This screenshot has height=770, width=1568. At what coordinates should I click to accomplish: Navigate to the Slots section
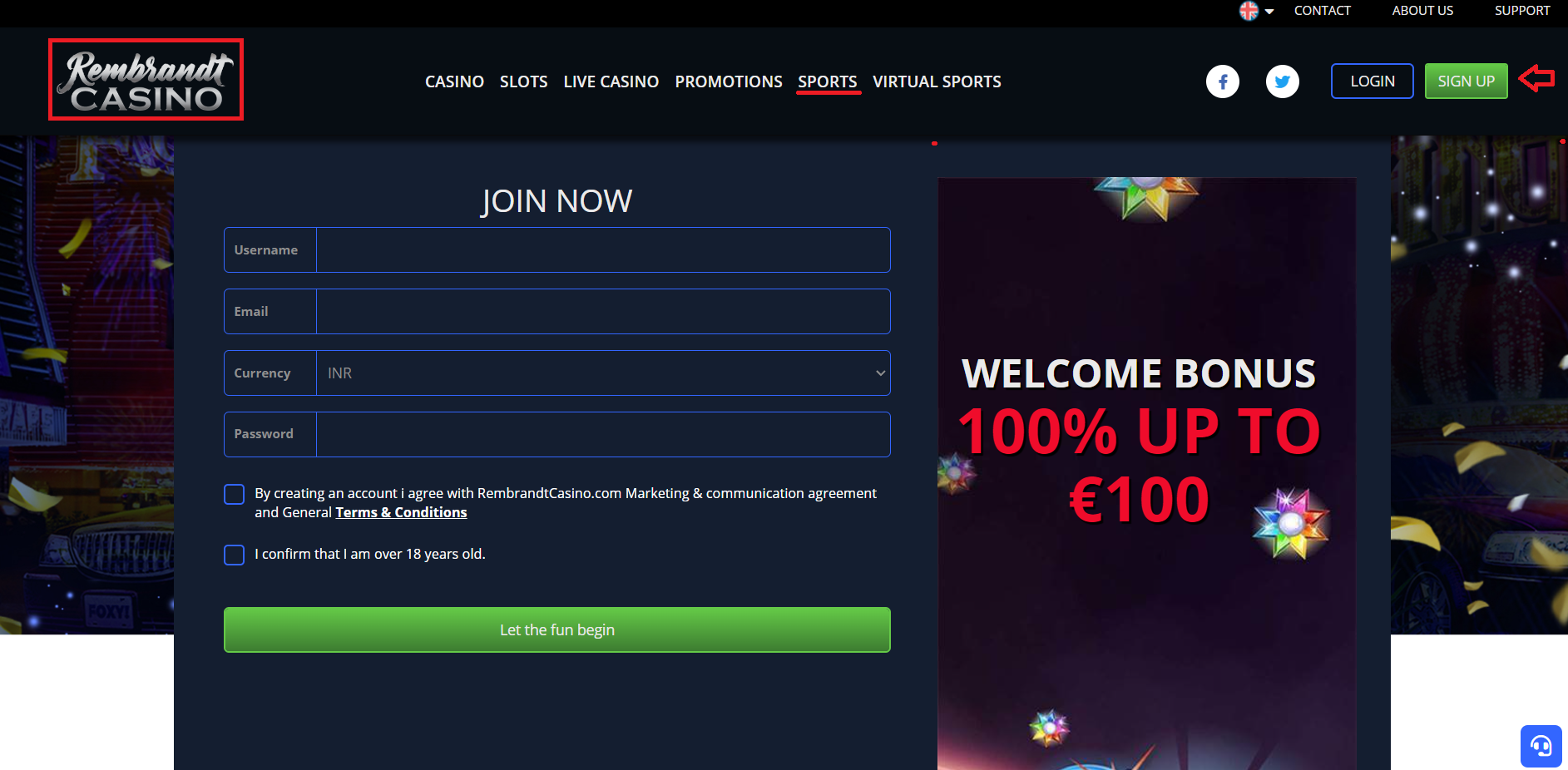[x=523, y=81]
